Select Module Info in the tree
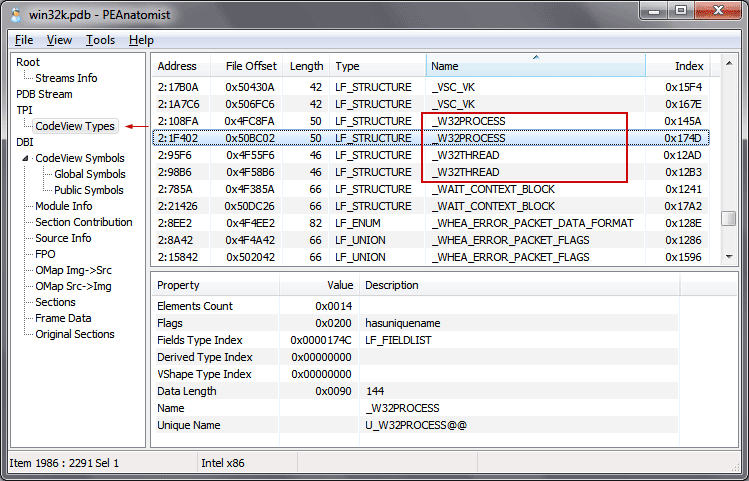Image resolution: width=749 pixels, height=481 pixels. [x=64, y=206]
